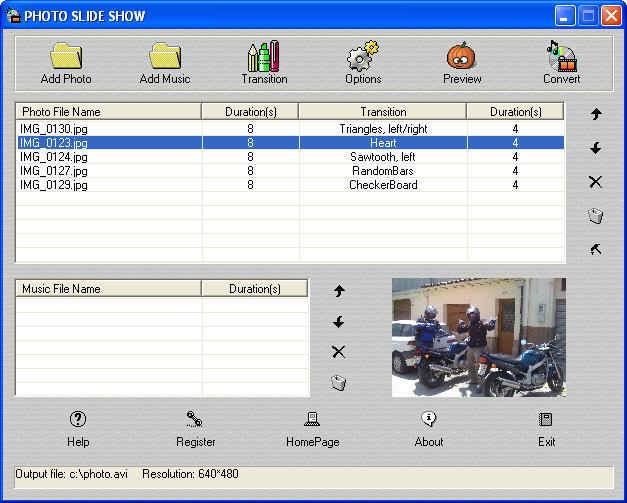Move music track down with arrow

(x=339, y=321)
